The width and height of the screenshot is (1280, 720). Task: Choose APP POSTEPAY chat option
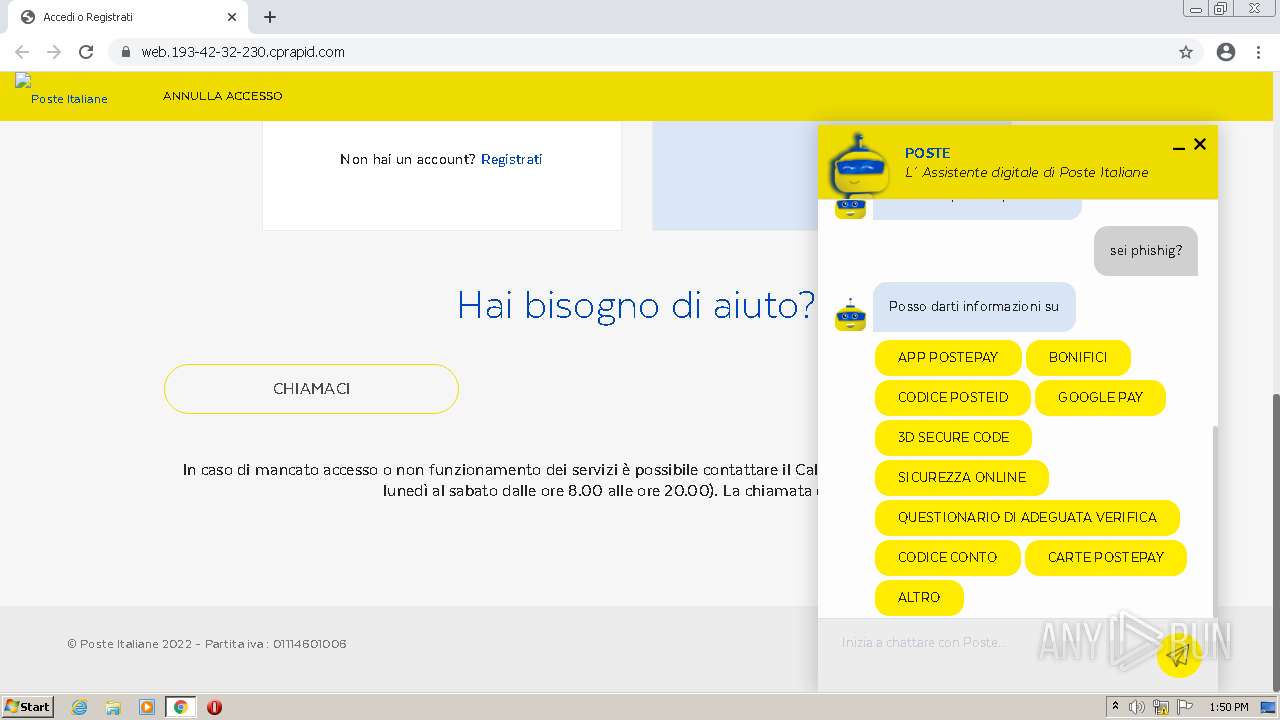[x=948, y=357]
